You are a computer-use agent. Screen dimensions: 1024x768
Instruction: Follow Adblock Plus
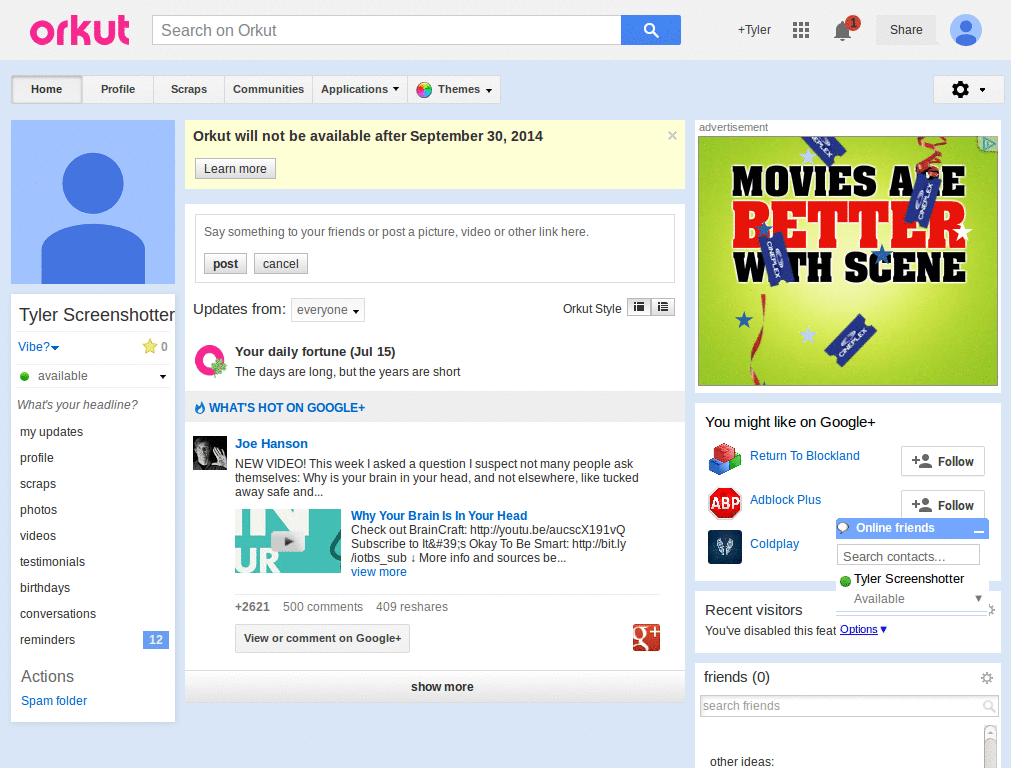click(x=942, y=505)
